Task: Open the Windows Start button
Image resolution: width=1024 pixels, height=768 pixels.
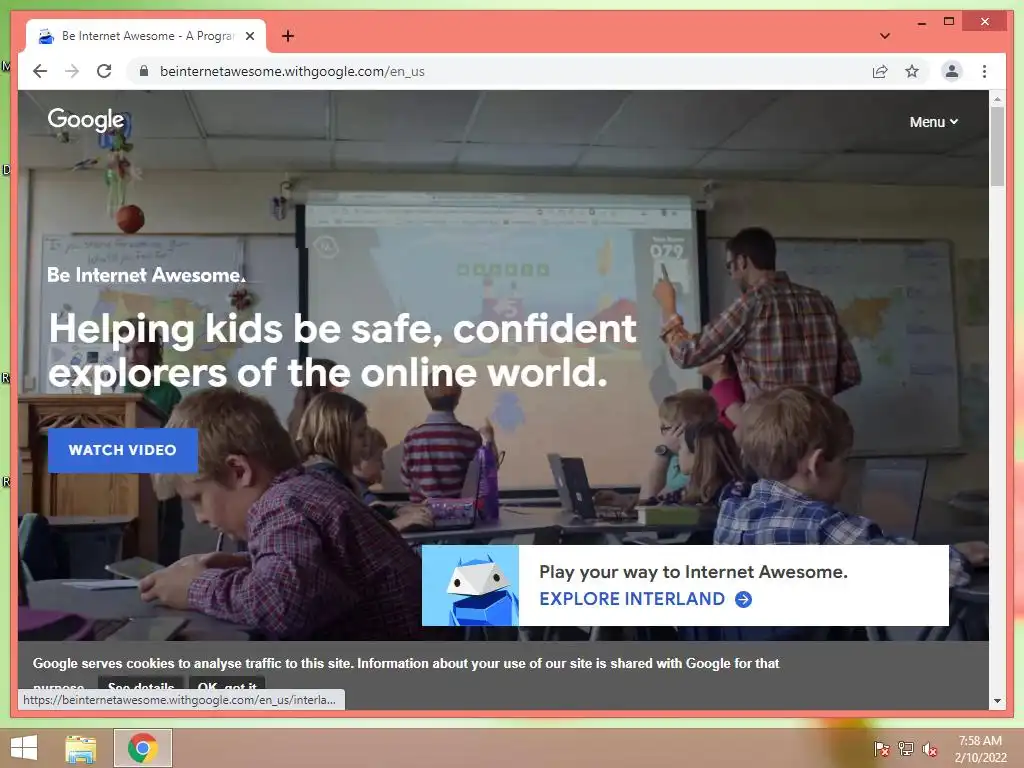Action: click(x=24, y=748)
